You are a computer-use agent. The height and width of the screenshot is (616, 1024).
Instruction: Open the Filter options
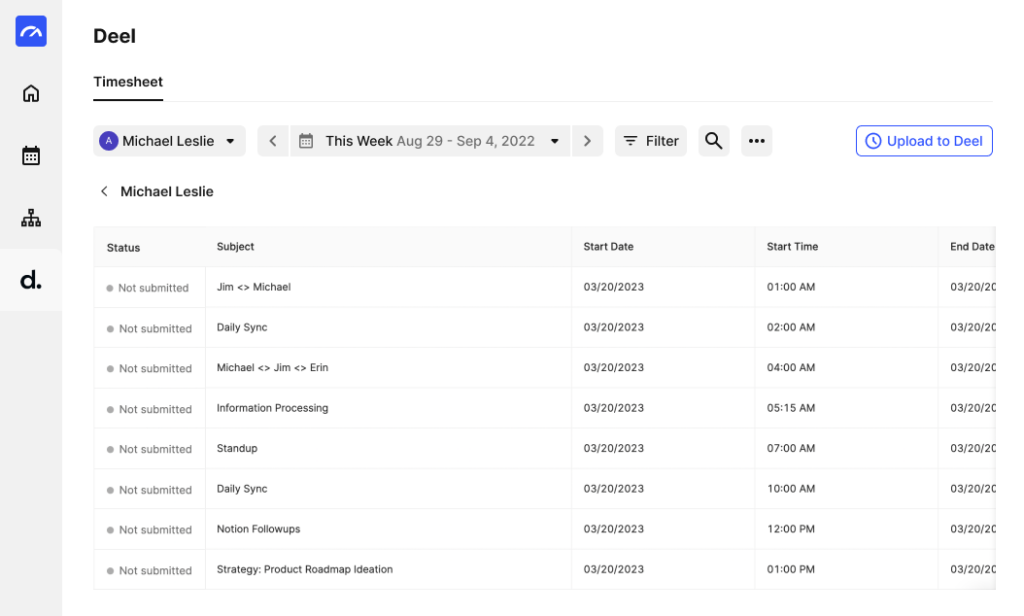tap(651, 141)
